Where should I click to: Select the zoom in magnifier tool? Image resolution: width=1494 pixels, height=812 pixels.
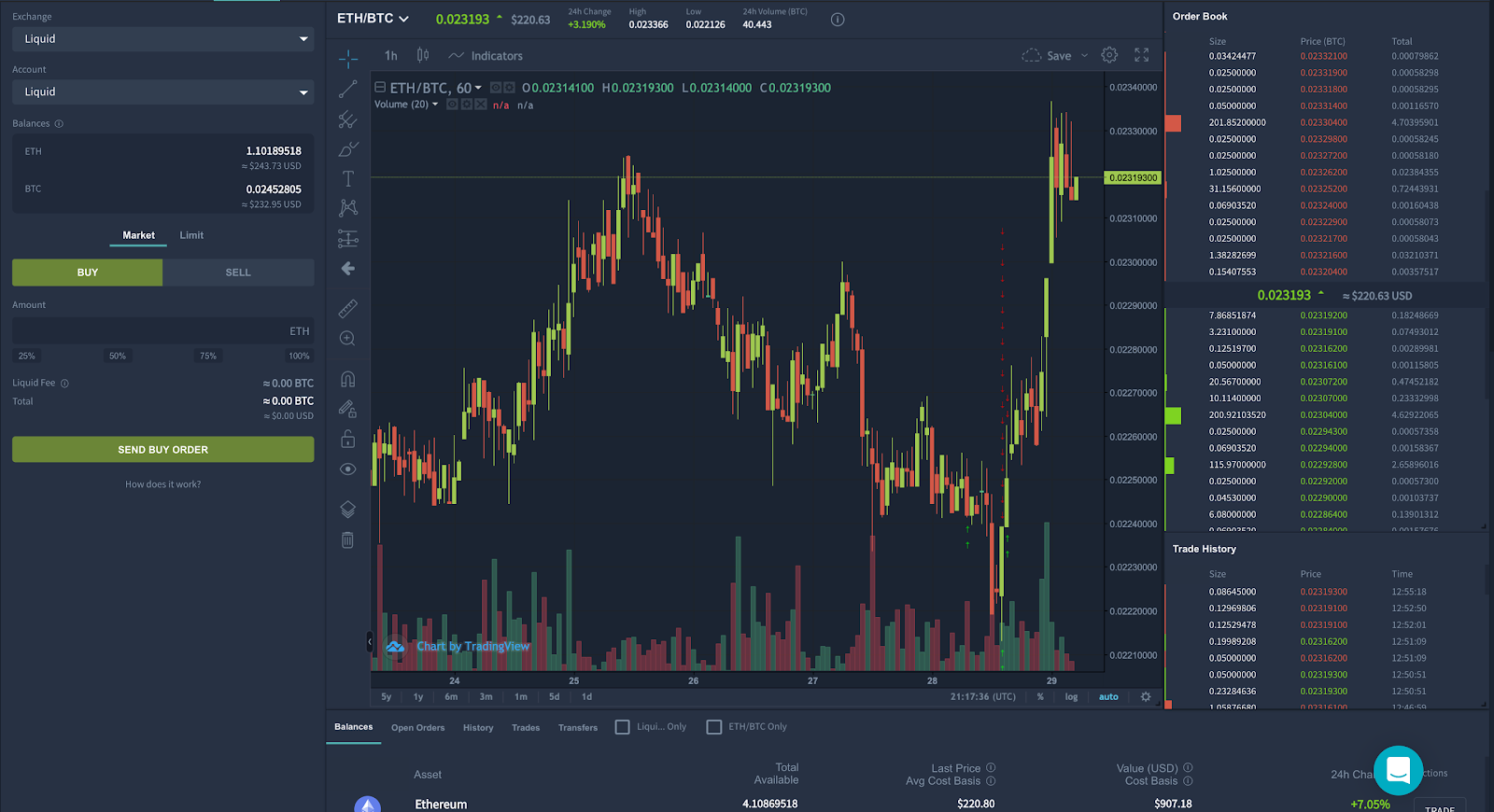347,338
